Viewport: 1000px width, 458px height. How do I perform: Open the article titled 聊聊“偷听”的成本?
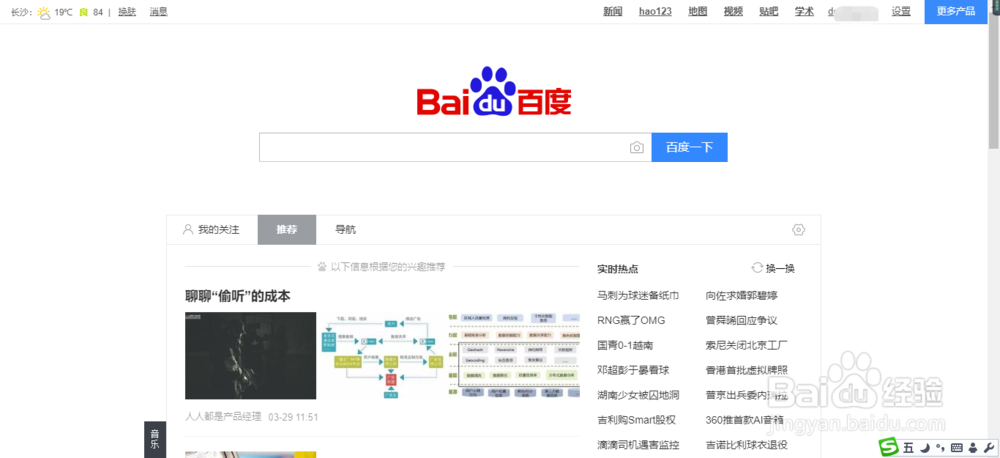[x=238, y=296]
